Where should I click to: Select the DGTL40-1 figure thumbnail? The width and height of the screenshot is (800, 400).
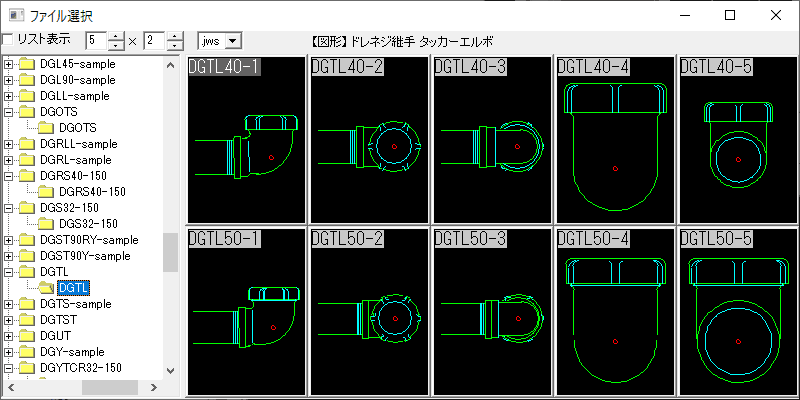(246, 140)
